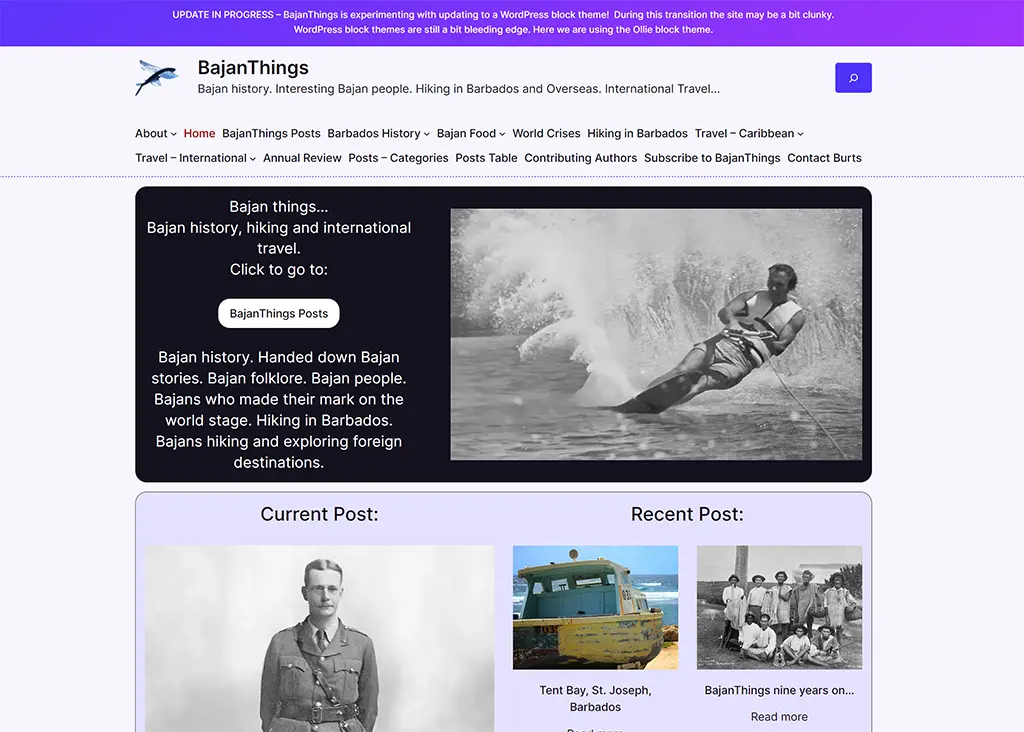Open the Posts Table page

coord(486,158)
